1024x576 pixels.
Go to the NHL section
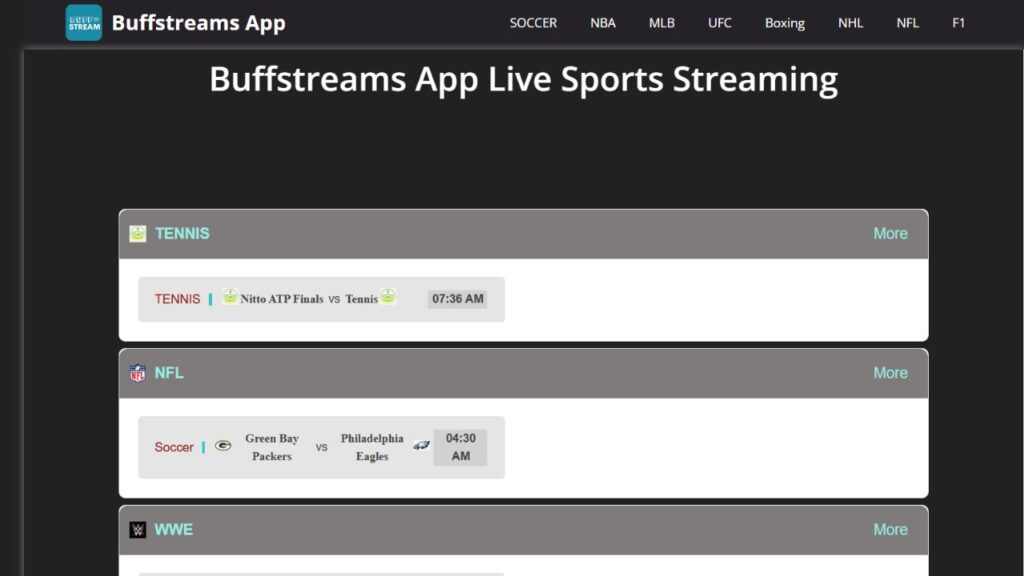[850, 22]
